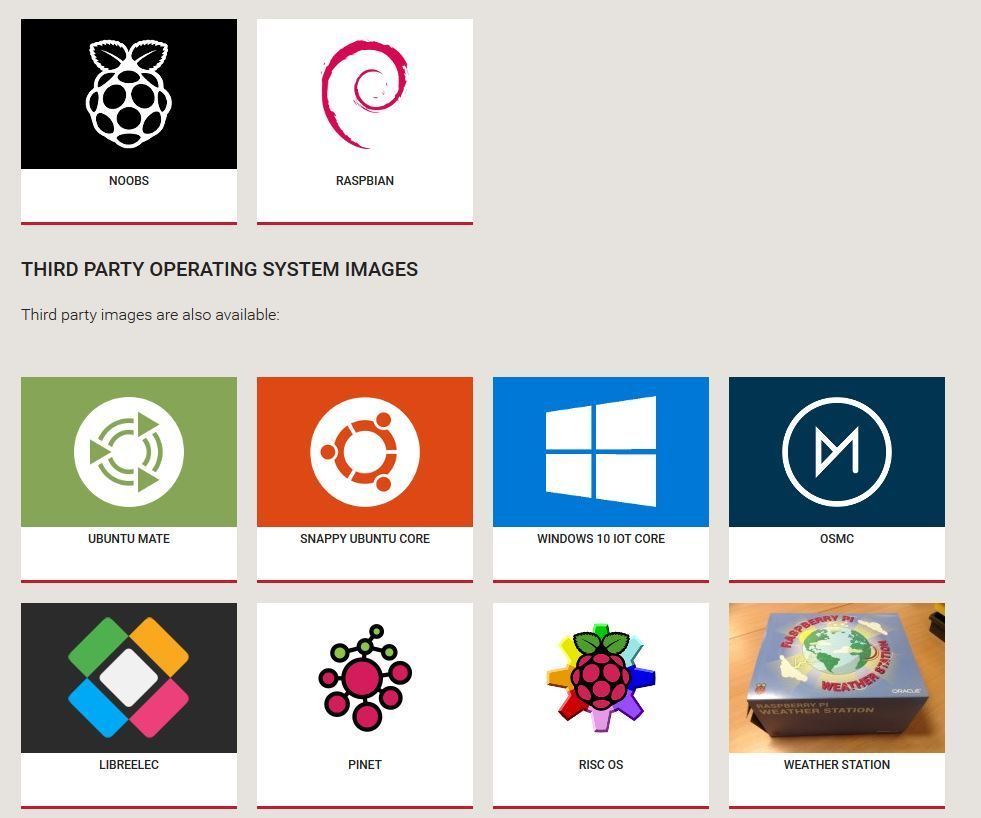Image resolution: width=981 pixels, height=818 pixels.
Task: Click the RISC OS cog logo
Action: (x=600, y=677)
